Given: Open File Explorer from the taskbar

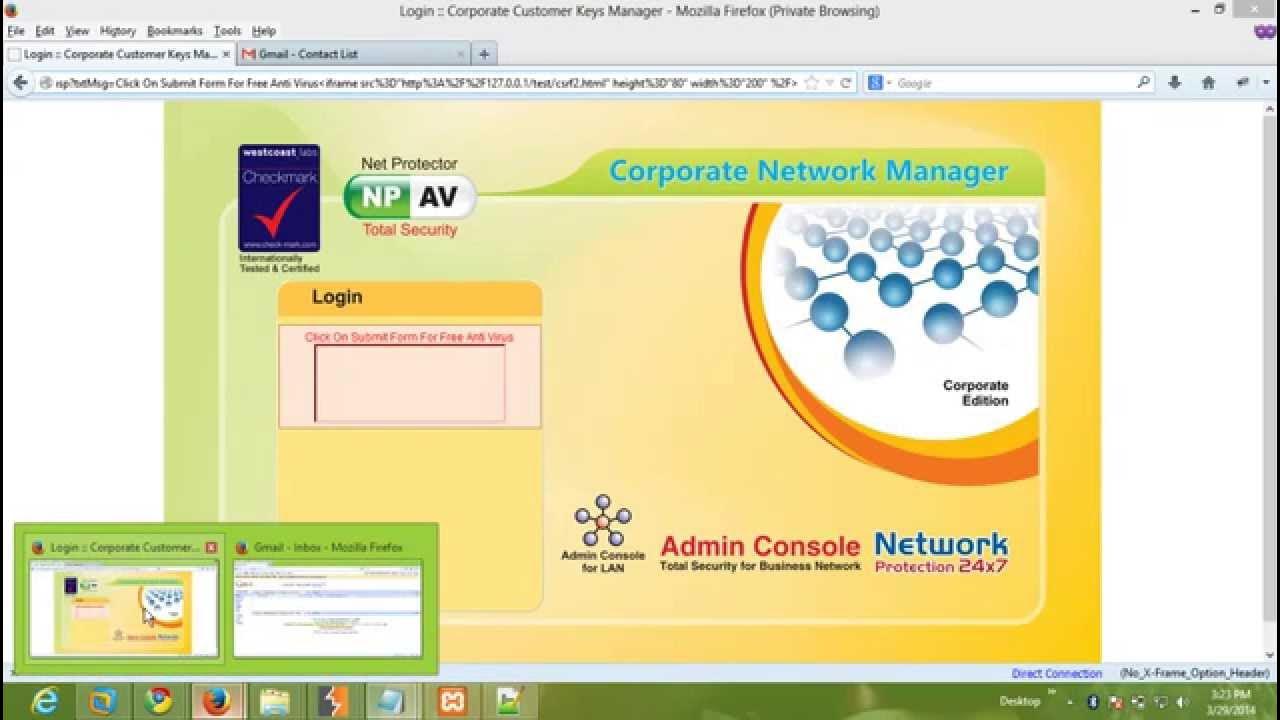Looking at the screenshot, I should (274, 701).
